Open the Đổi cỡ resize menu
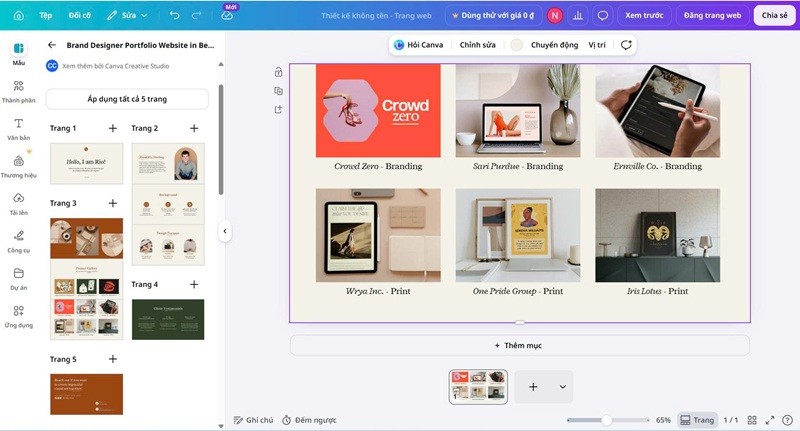 (x=80, y=15)
